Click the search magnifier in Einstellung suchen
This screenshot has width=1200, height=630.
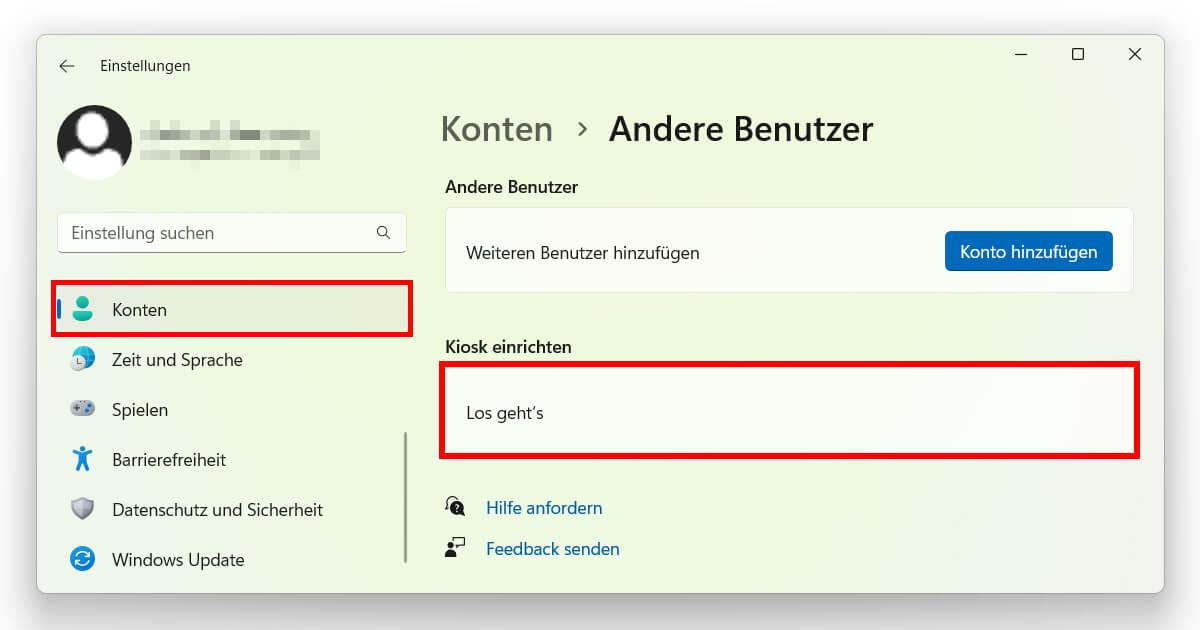(383, 232)
